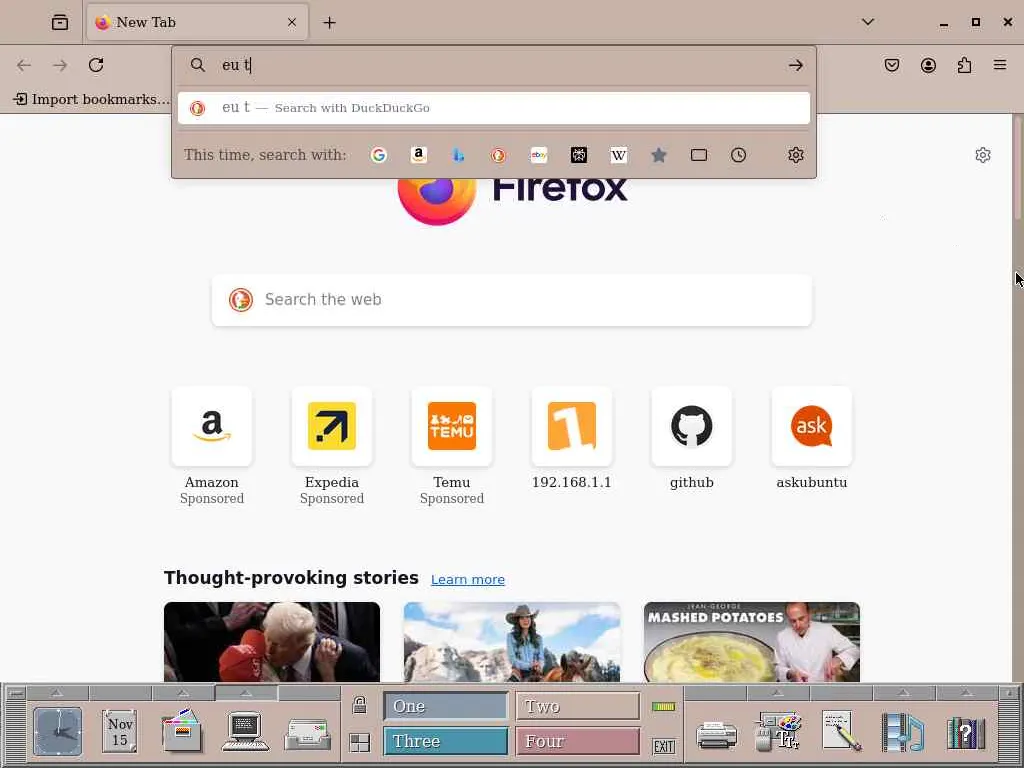Reload the current page
The image size is (1024, 768).
(x=96, y=65)
